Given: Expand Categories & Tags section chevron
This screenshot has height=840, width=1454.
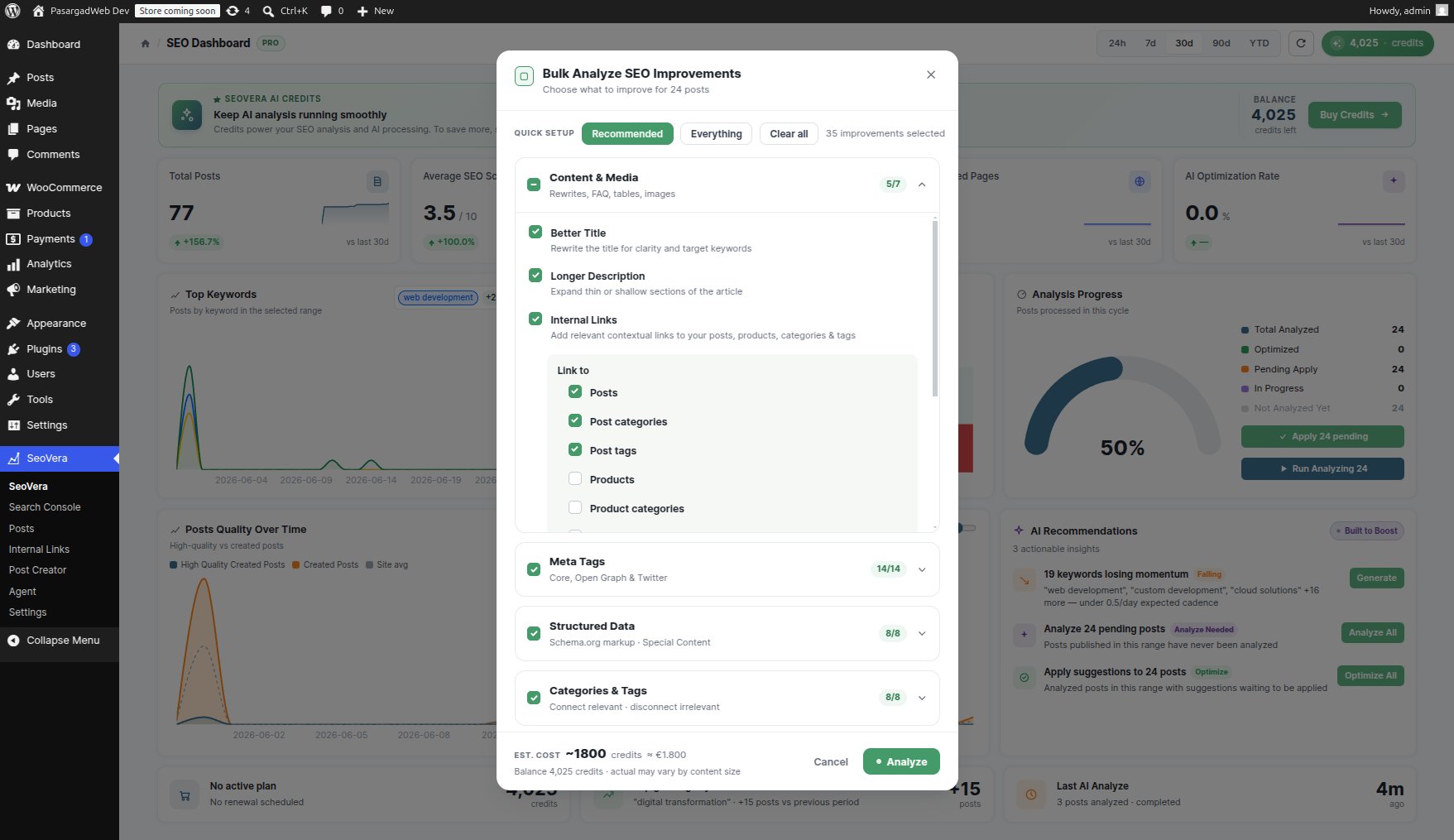Looking at the screenshot, I should coord(922,698).
